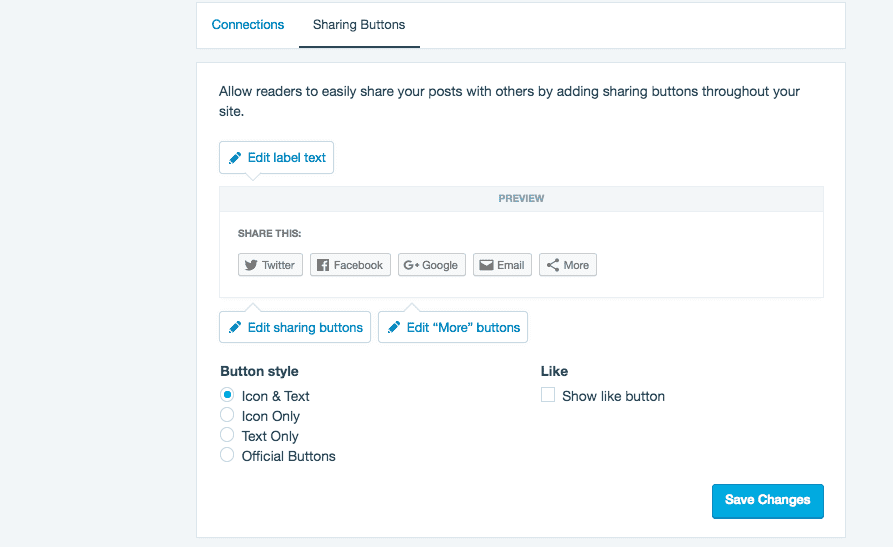893x547 pixels.
Task: Click the Google Plus icon in preview
Action: pyautogui.click(x=411, y=265)
